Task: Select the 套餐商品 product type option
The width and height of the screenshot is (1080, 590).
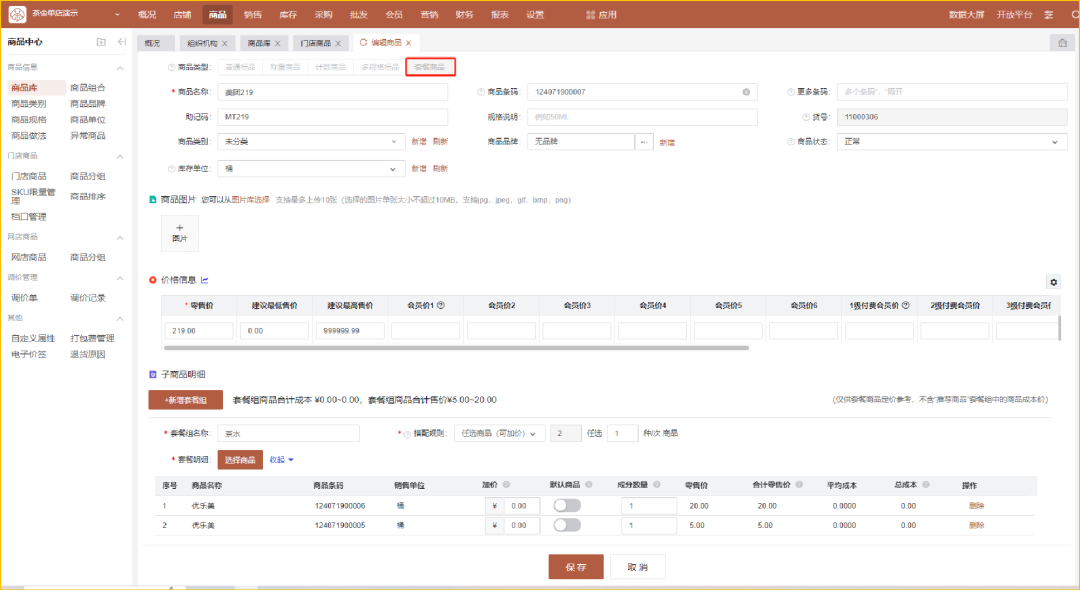Action: 430,67
